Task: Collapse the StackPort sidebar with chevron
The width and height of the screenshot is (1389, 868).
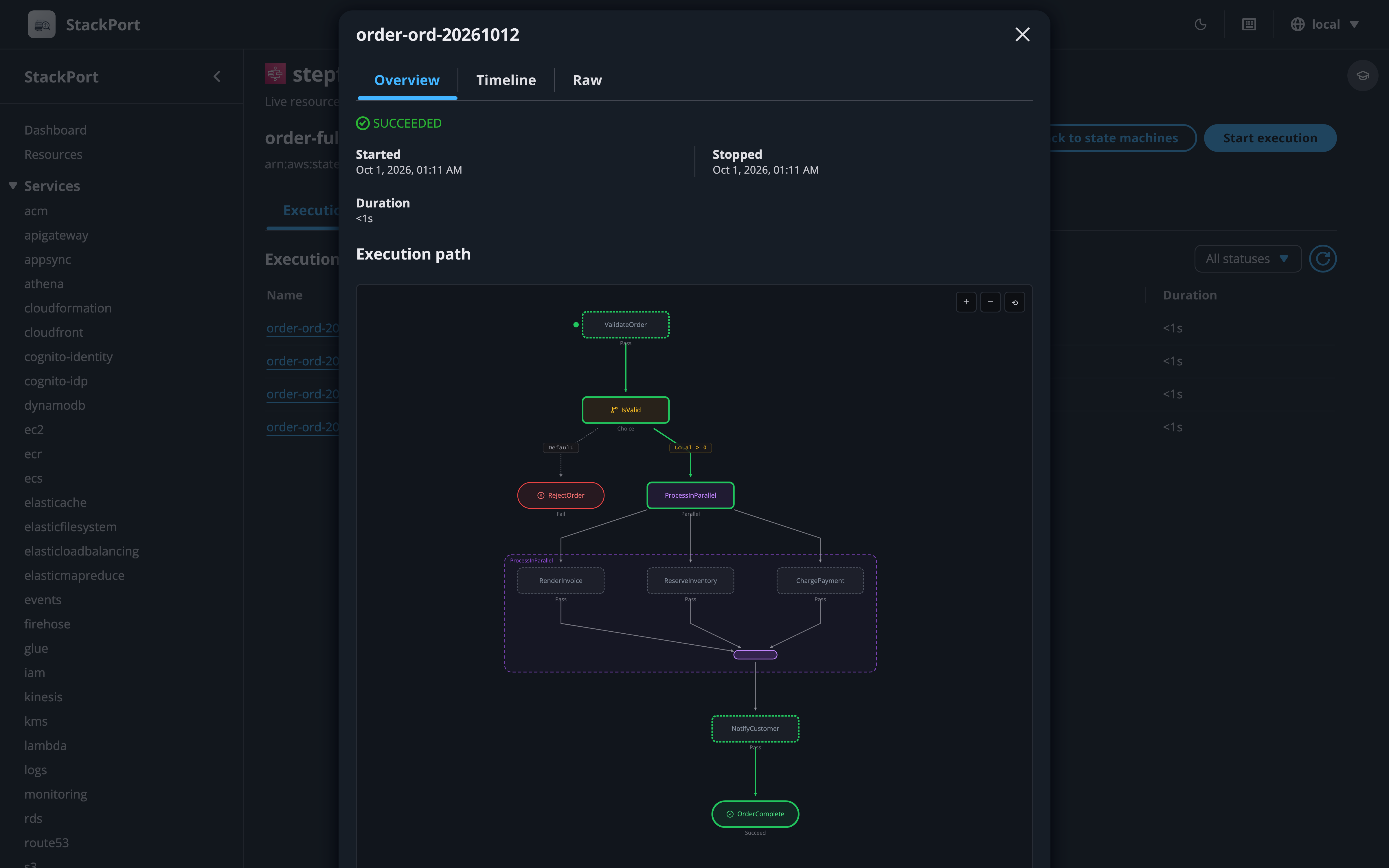Action: [x=217, y=76]
